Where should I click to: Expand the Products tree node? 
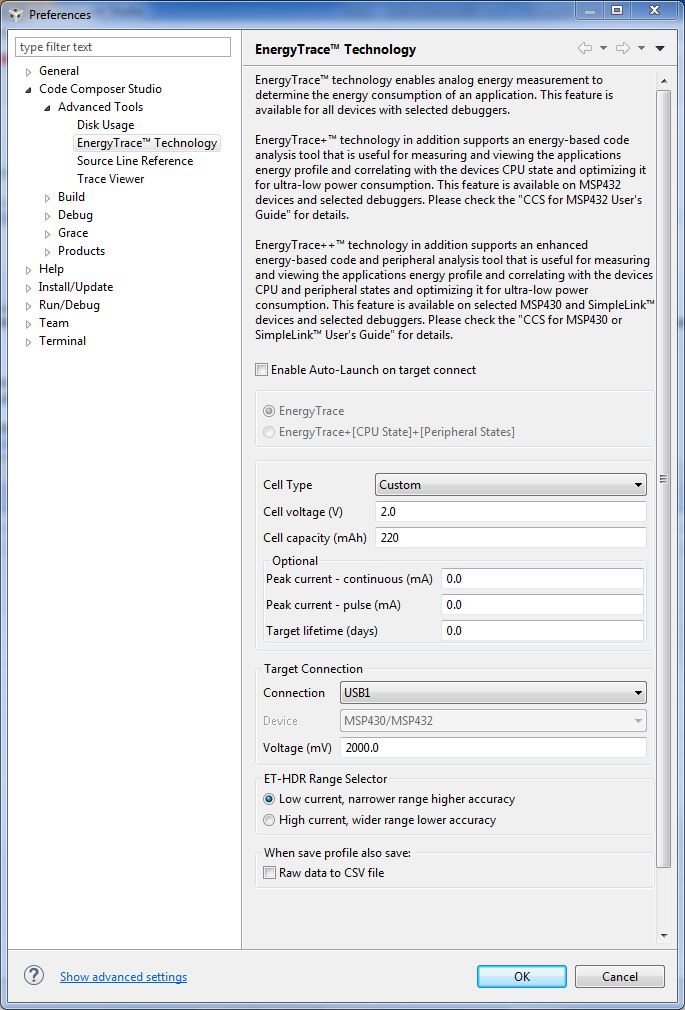47,252
